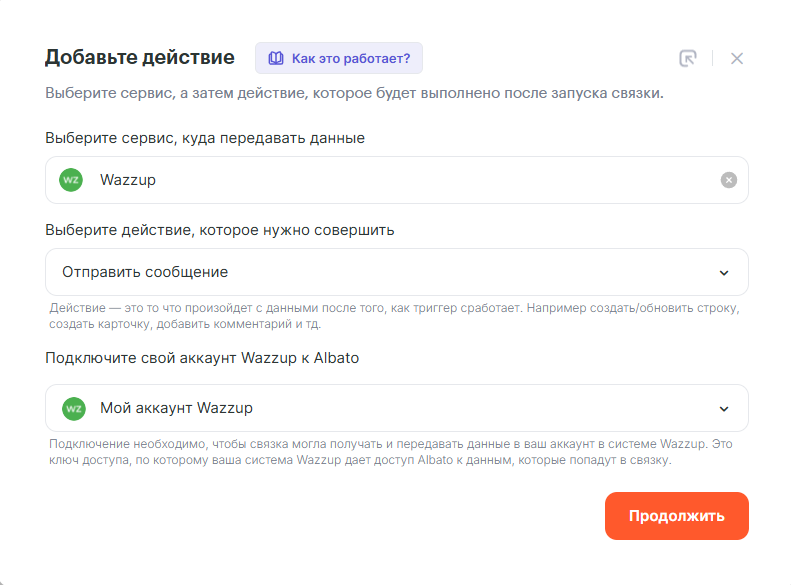Click the 'Добавьте действие' heading

click(x=139, y=57)
